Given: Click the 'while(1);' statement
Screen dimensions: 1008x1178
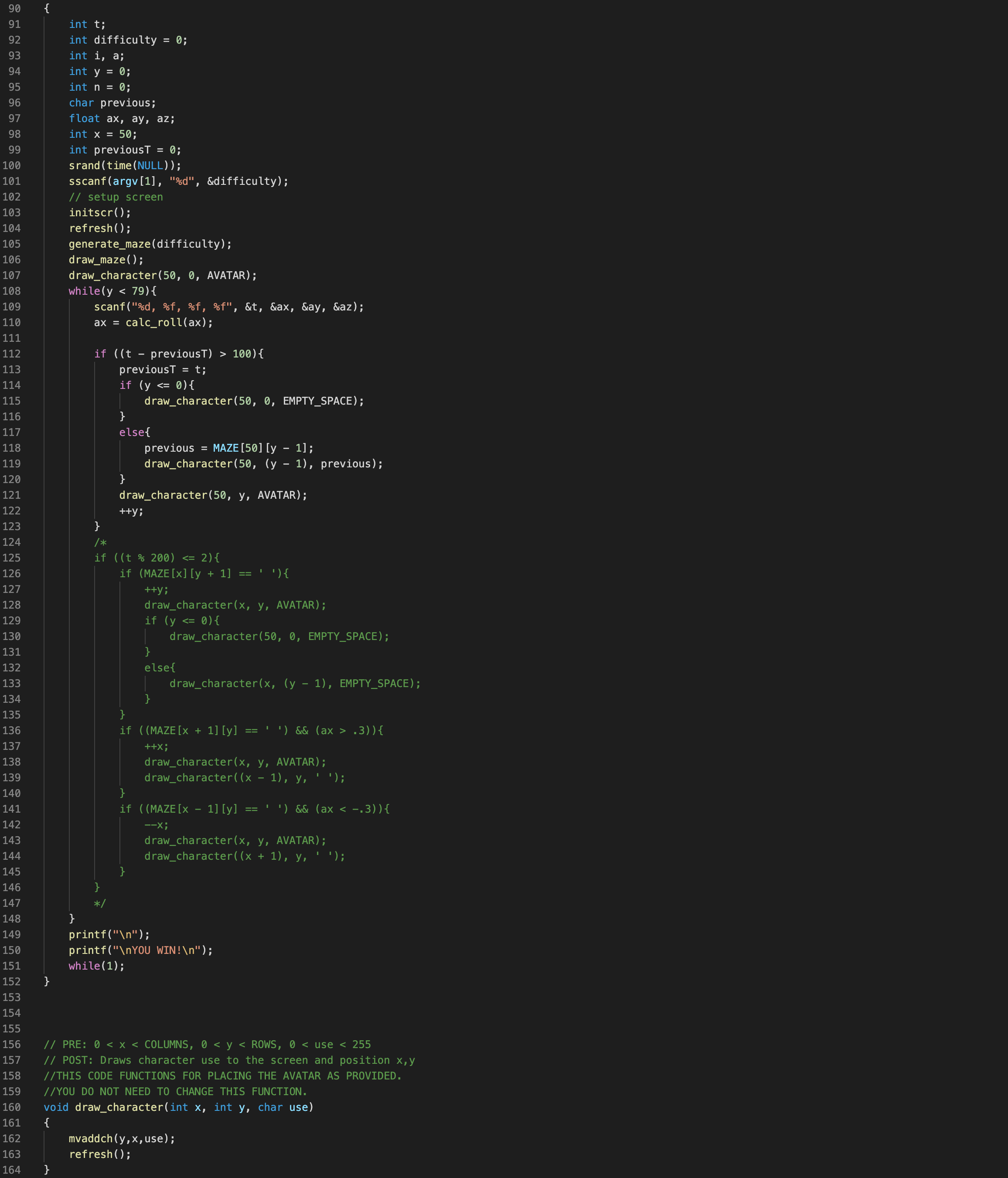Looking at the screenshot, I should pos(97,966).
